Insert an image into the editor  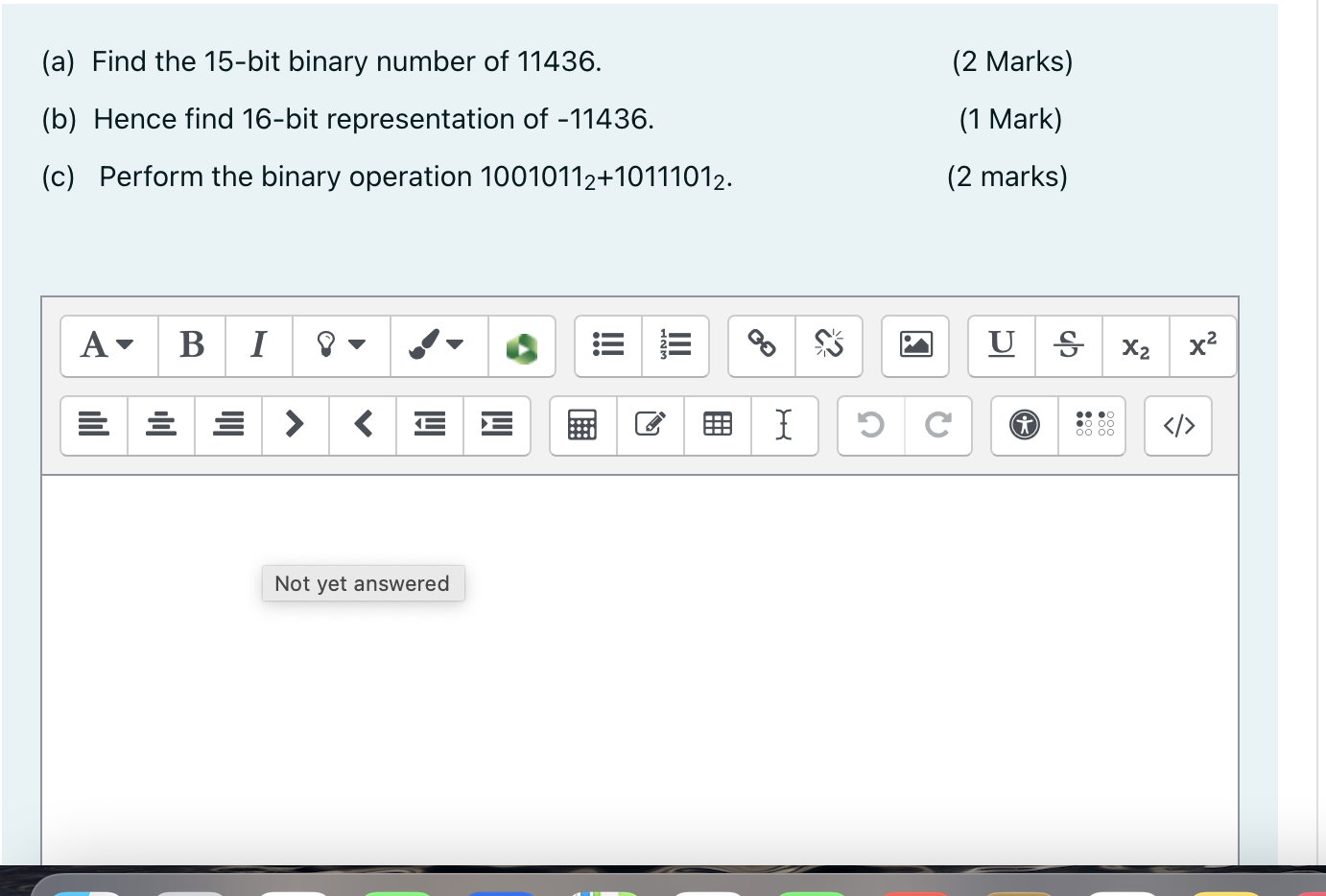coord(914,345)
